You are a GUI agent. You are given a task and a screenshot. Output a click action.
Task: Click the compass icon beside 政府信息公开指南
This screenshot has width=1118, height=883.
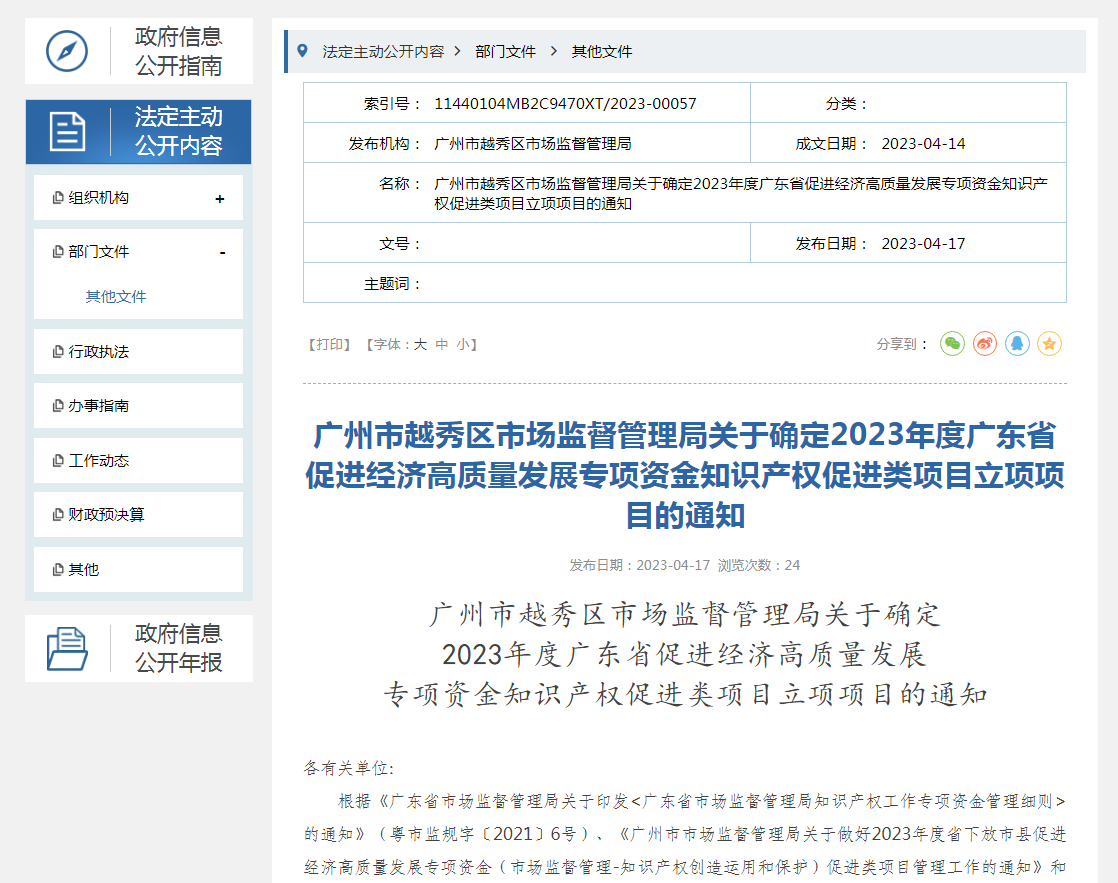click(x=67, y=51)
